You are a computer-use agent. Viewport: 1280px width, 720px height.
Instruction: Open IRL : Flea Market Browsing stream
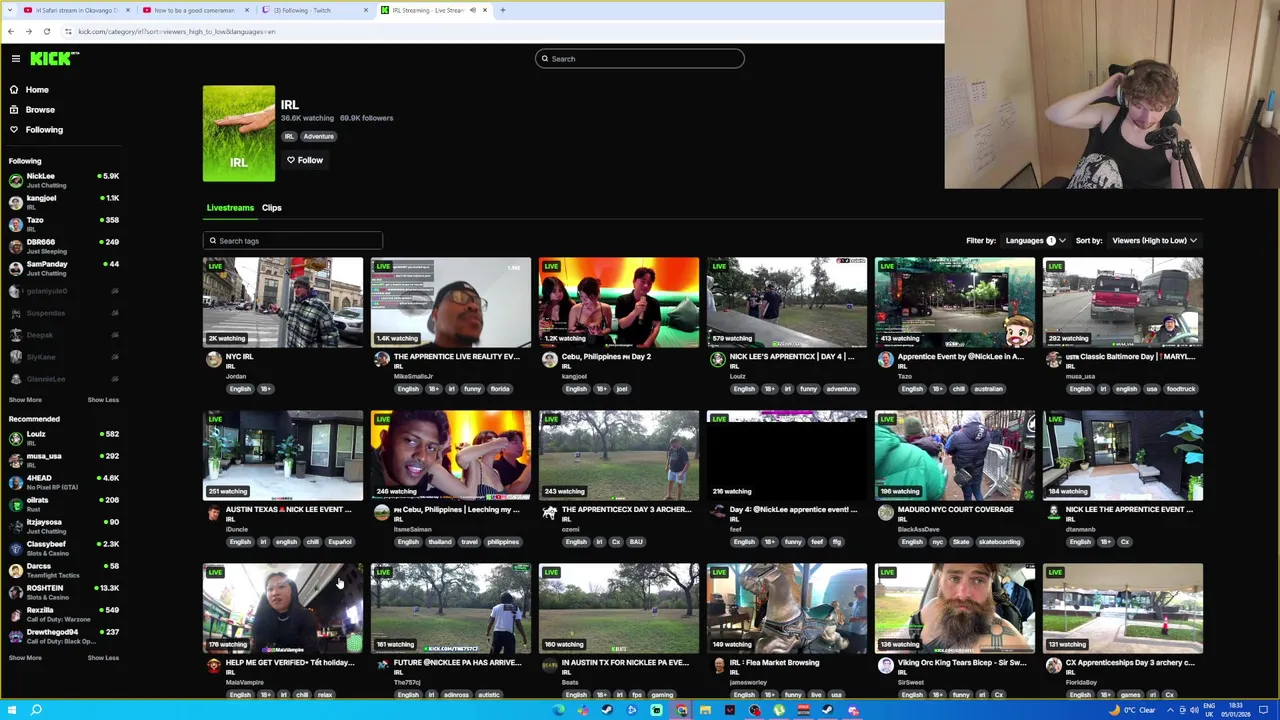787,608
